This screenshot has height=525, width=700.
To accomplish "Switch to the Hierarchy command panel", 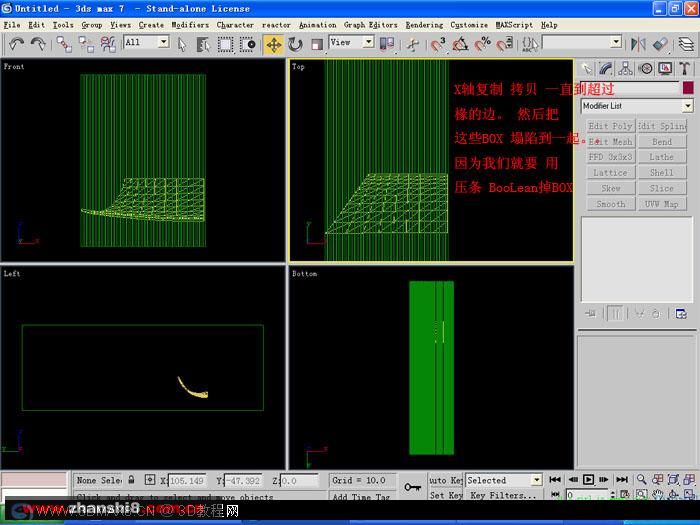I will point(625,68).
